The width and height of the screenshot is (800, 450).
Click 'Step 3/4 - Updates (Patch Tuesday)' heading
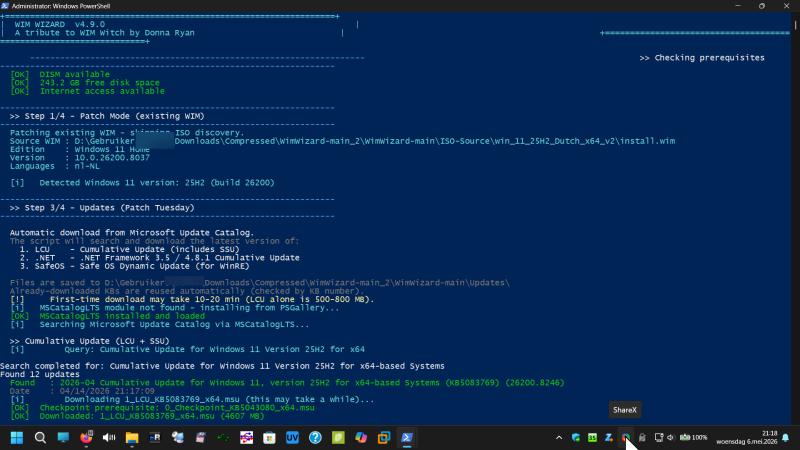point(102,208)
